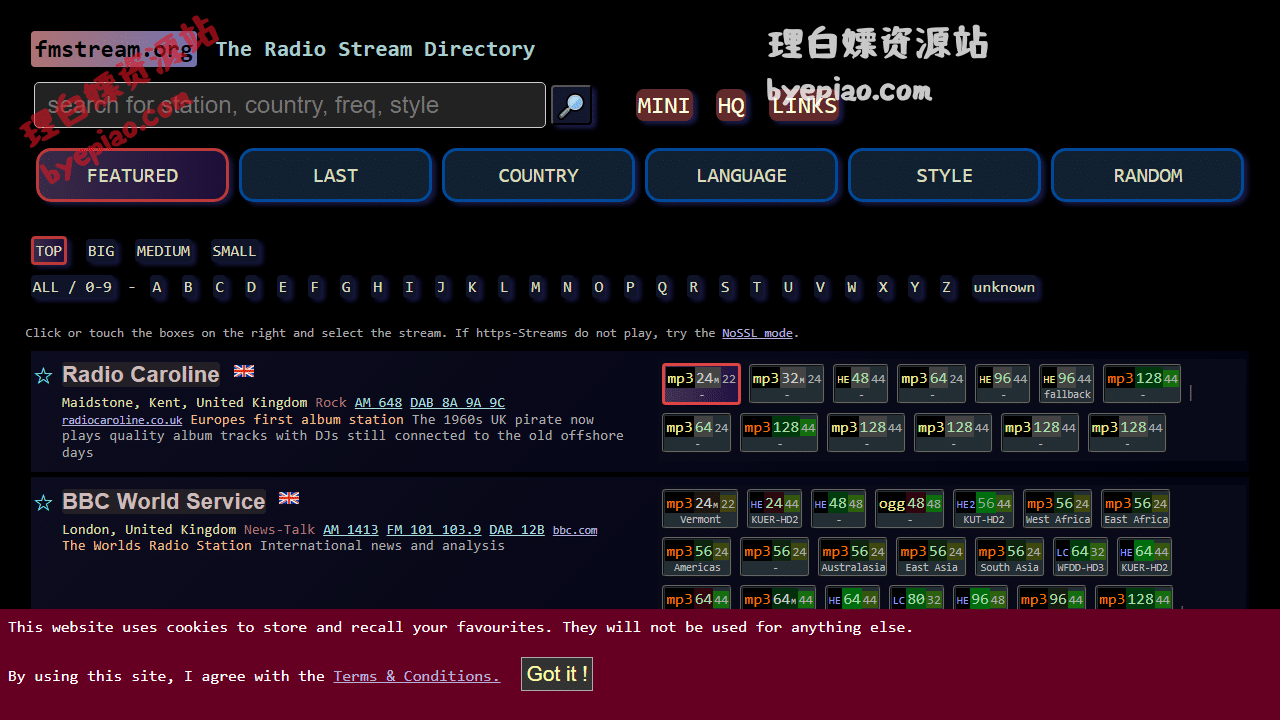The height and width of the screenshot is (720, 1280).
Task: Open the LANGUAGE tab
Action: pos(741,175)
